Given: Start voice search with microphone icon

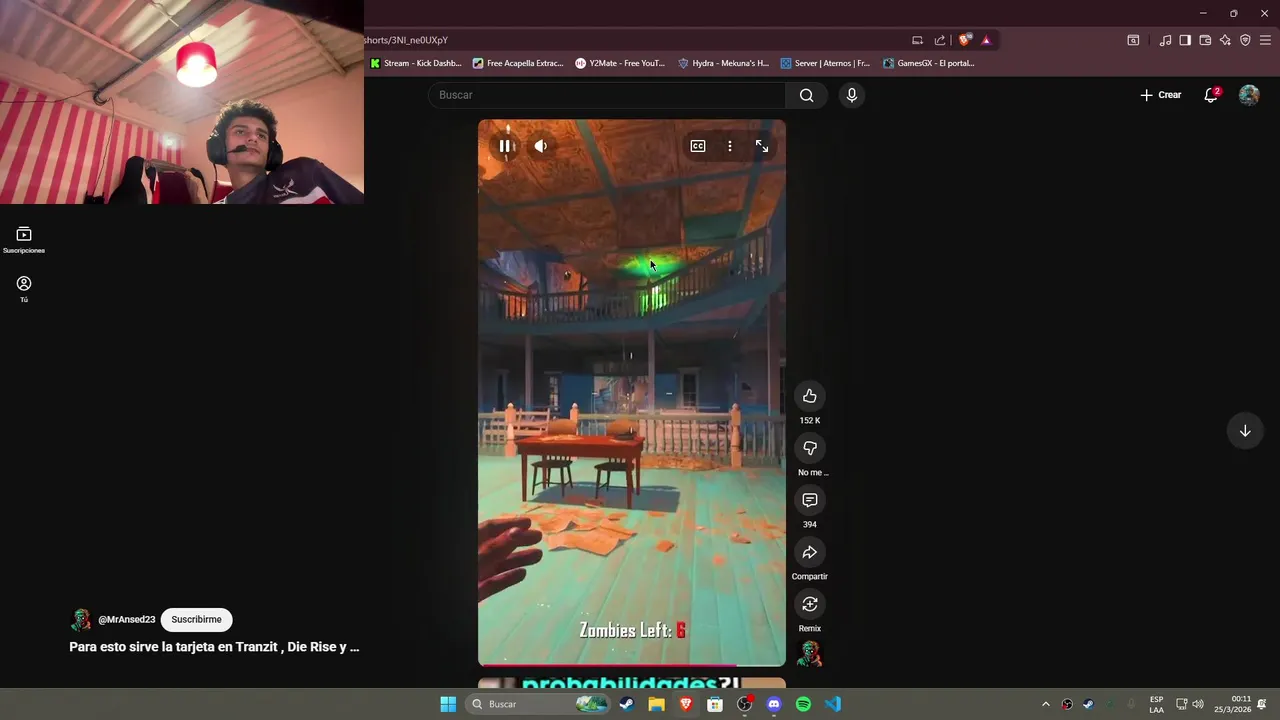Looking at the screenshot, I should click(852, 95).
